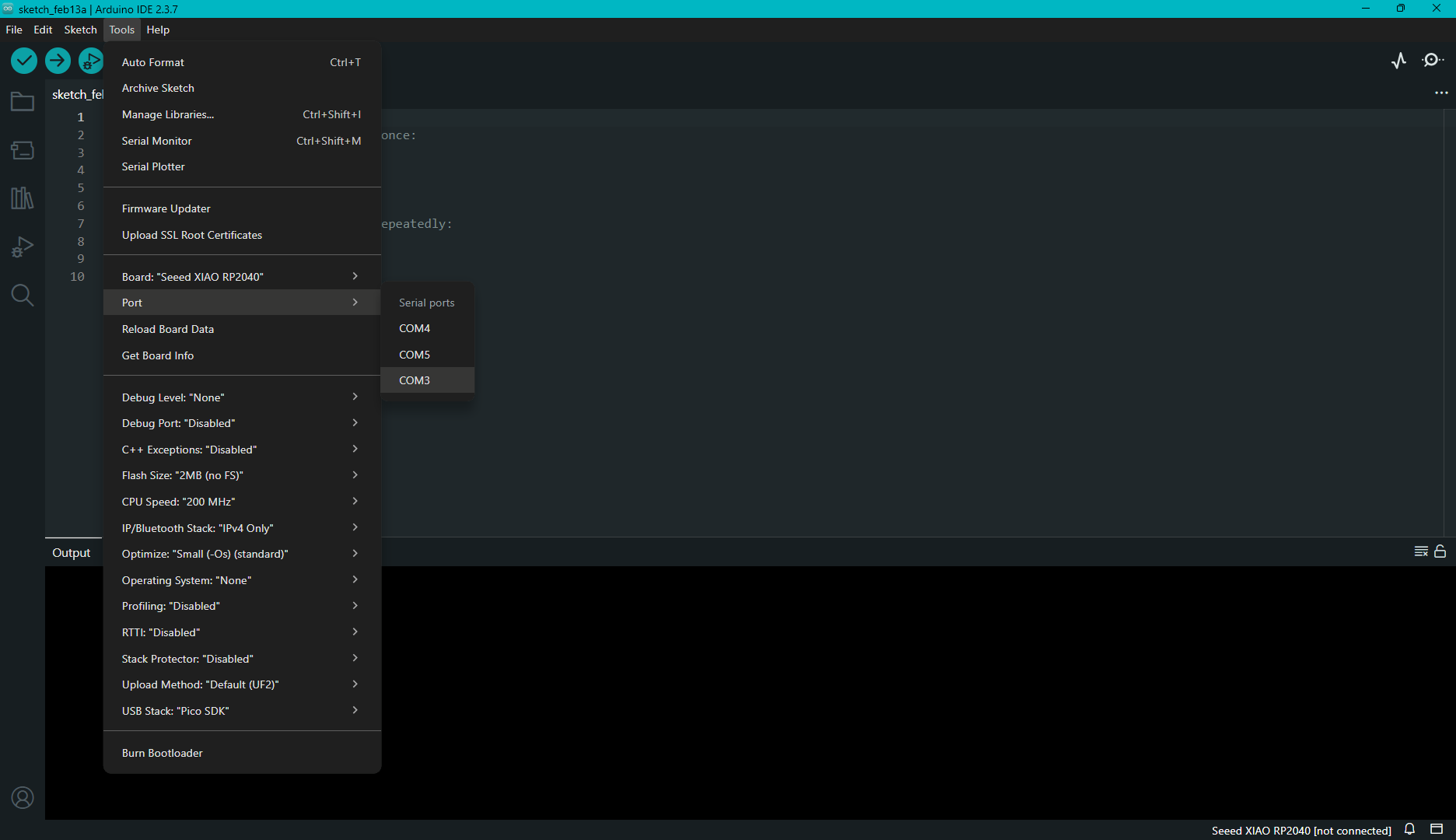Click line number 10 in the editor gutter
The image size is (1456, 840).
tap(77, 277)
